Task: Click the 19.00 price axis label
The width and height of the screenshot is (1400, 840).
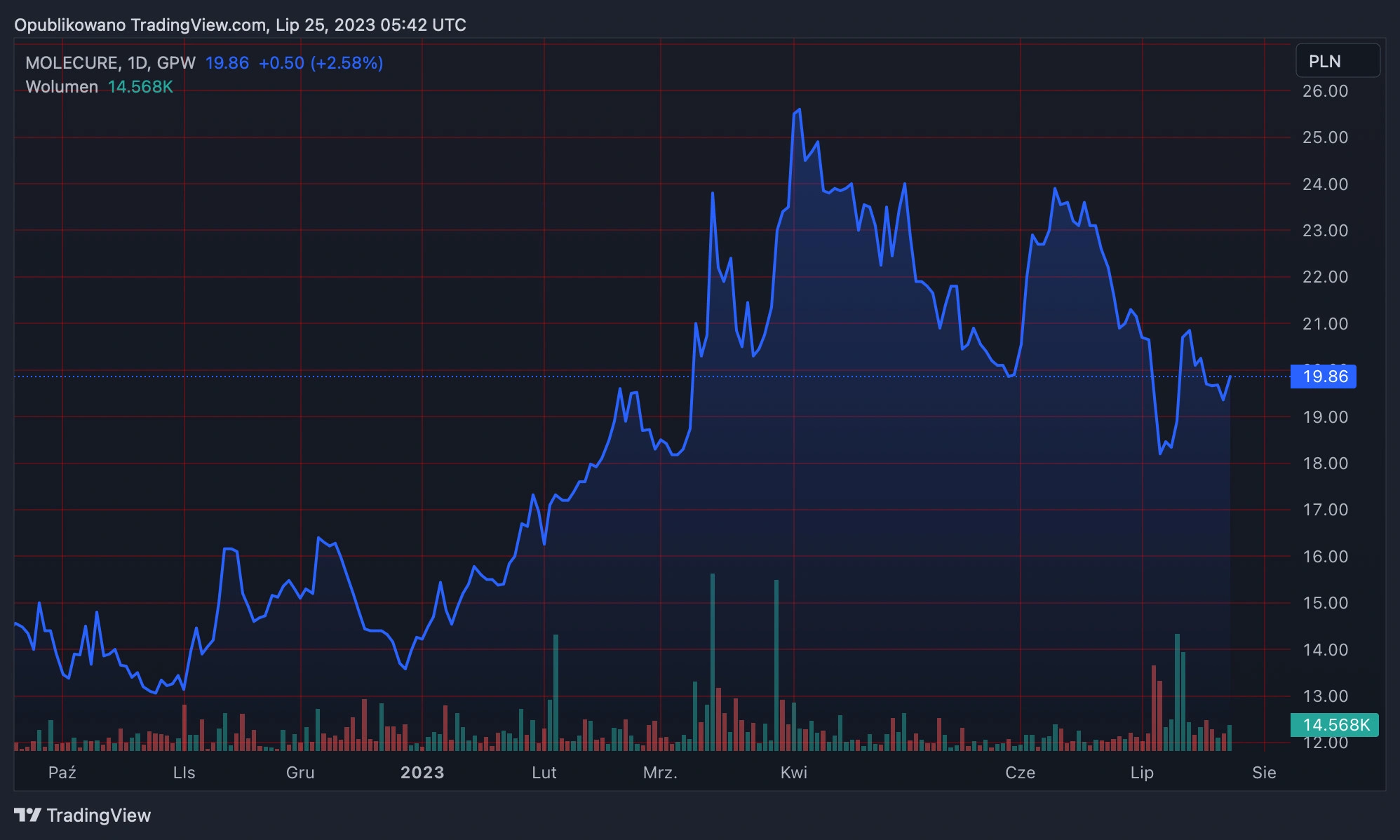Action: 1325,417
